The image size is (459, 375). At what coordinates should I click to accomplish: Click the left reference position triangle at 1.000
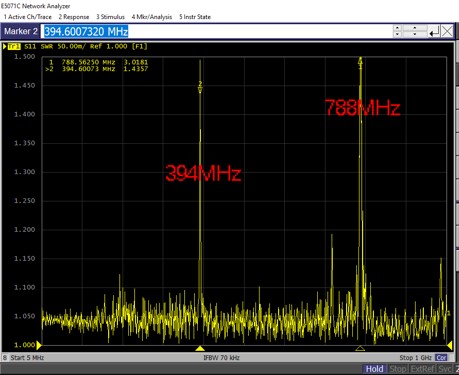(39, 345)
